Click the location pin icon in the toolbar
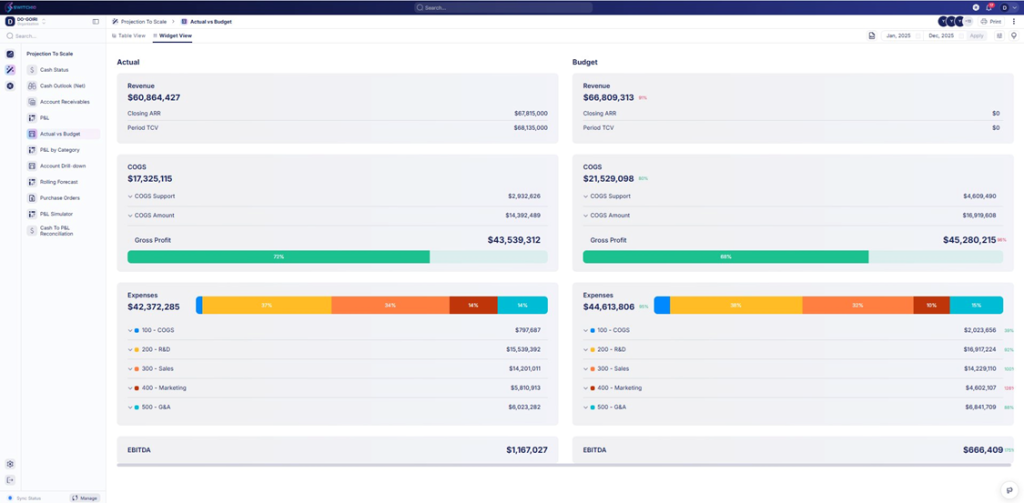 click(1014, 36)
